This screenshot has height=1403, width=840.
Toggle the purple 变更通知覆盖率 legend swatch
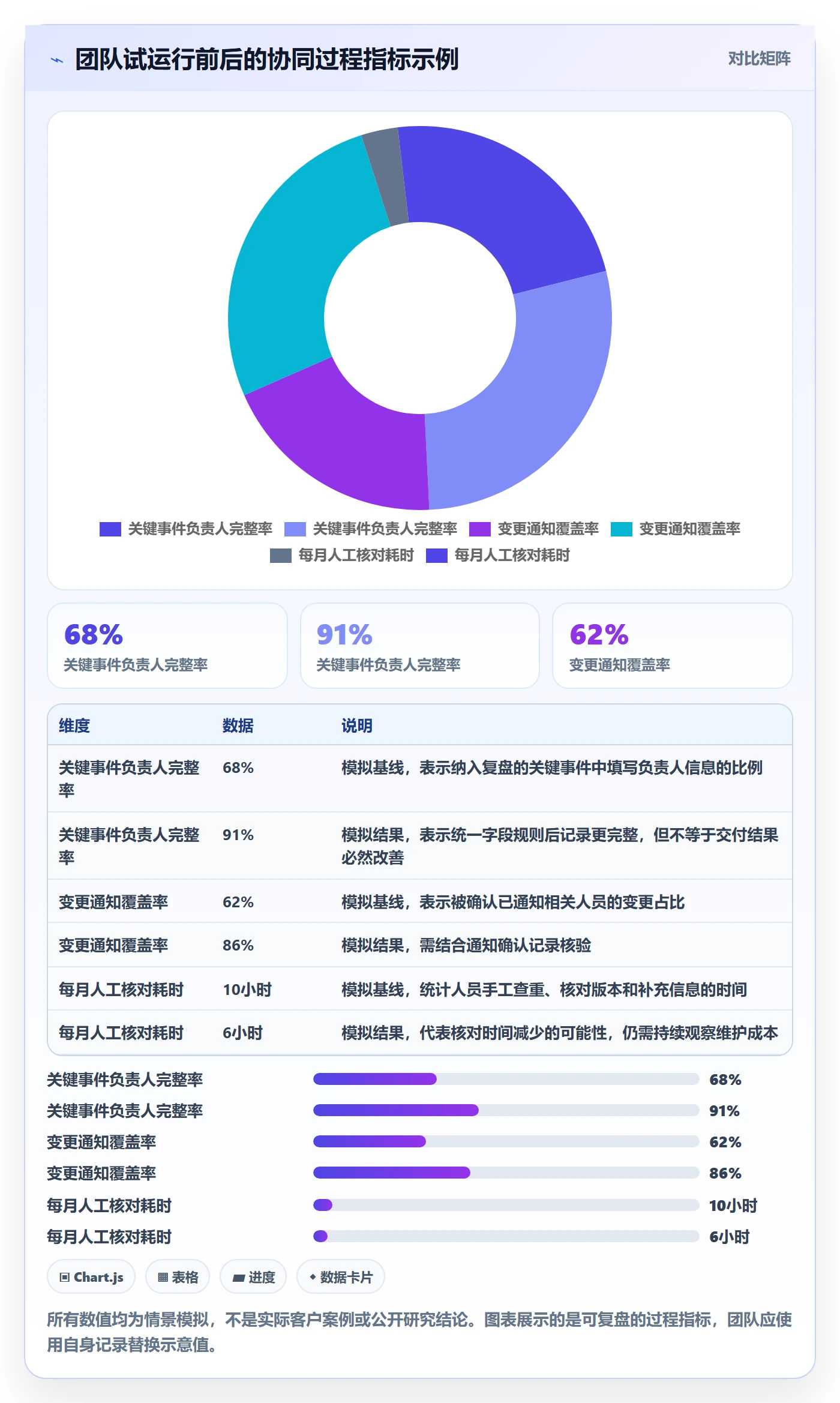pos(480,529)
